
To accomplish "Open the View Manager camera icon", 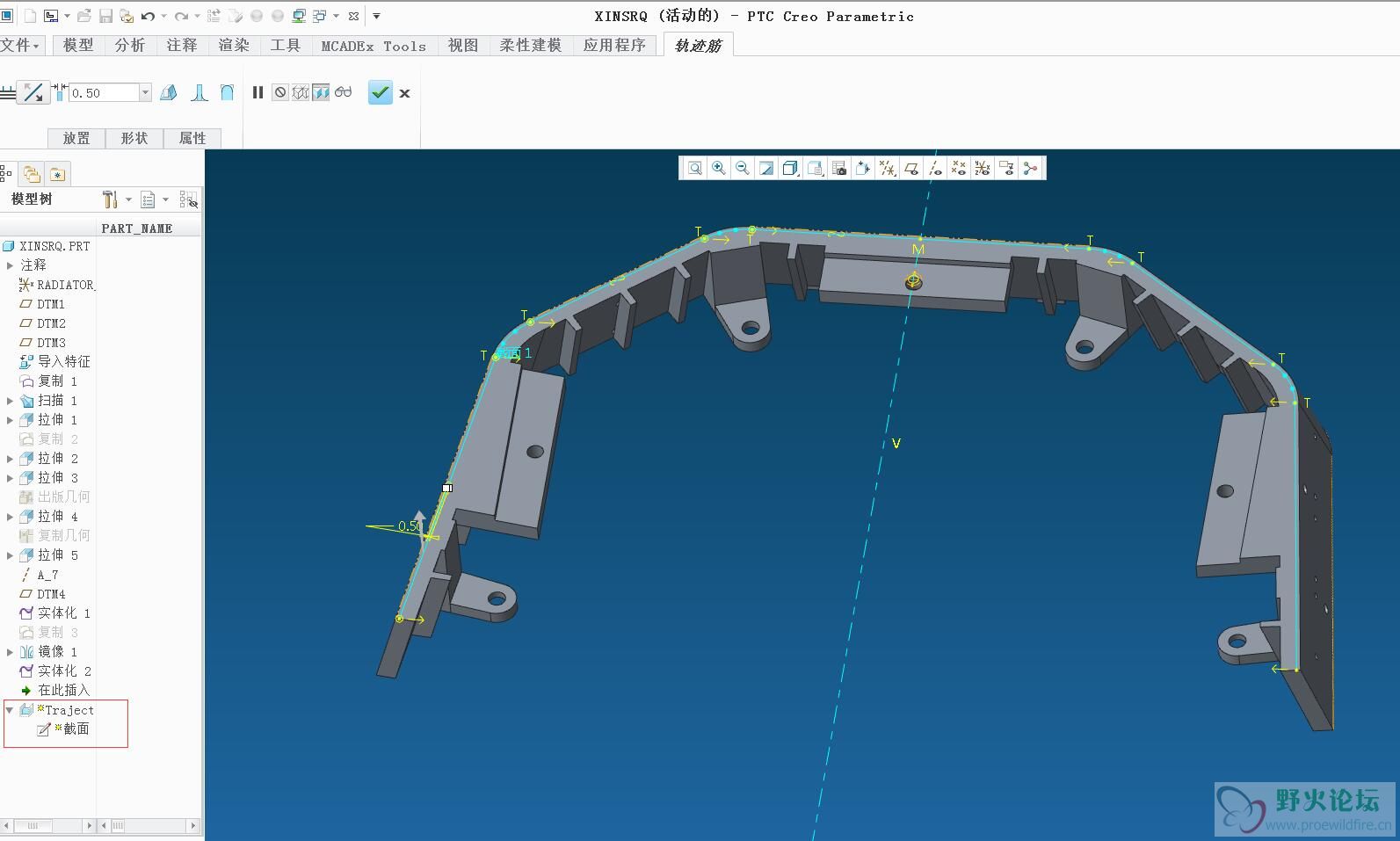I will [838, 168].
